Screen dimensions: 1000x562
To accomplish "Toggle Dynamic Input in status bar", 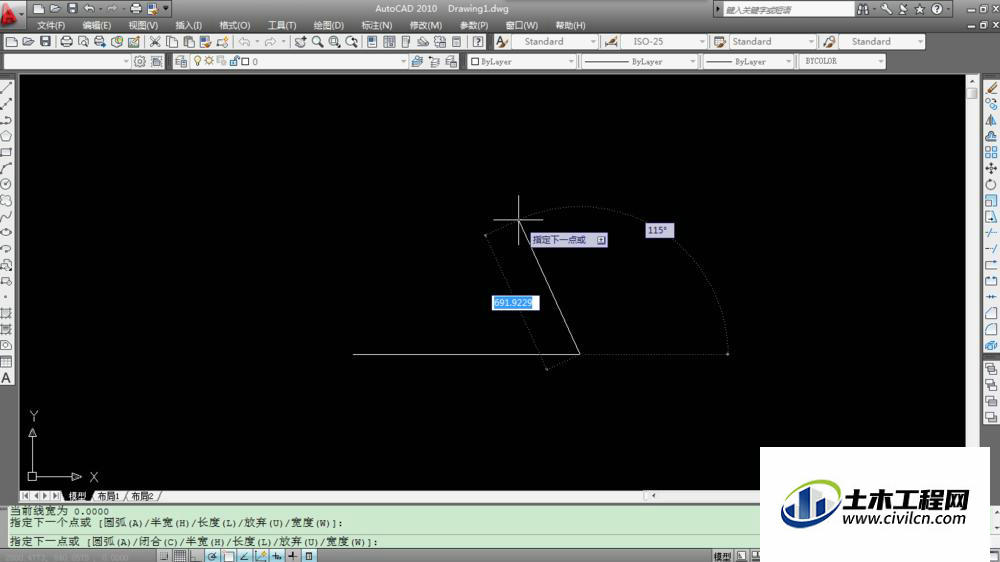I will pos(277,556).
